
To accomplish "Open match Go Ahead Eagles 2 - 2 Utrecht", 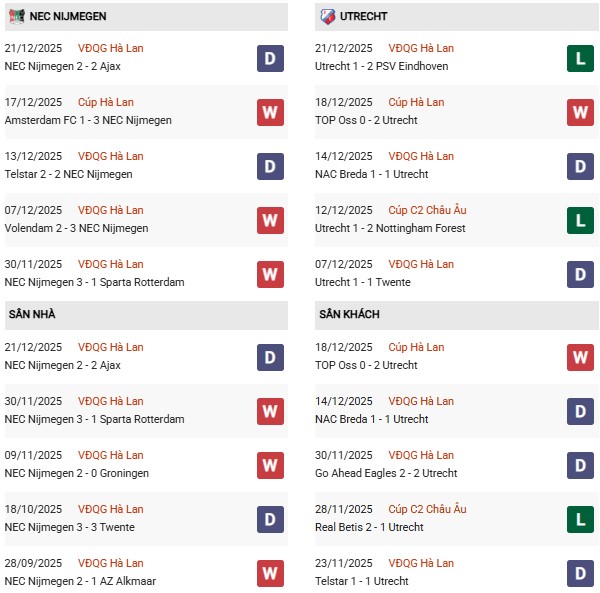I will pos(388,473).
